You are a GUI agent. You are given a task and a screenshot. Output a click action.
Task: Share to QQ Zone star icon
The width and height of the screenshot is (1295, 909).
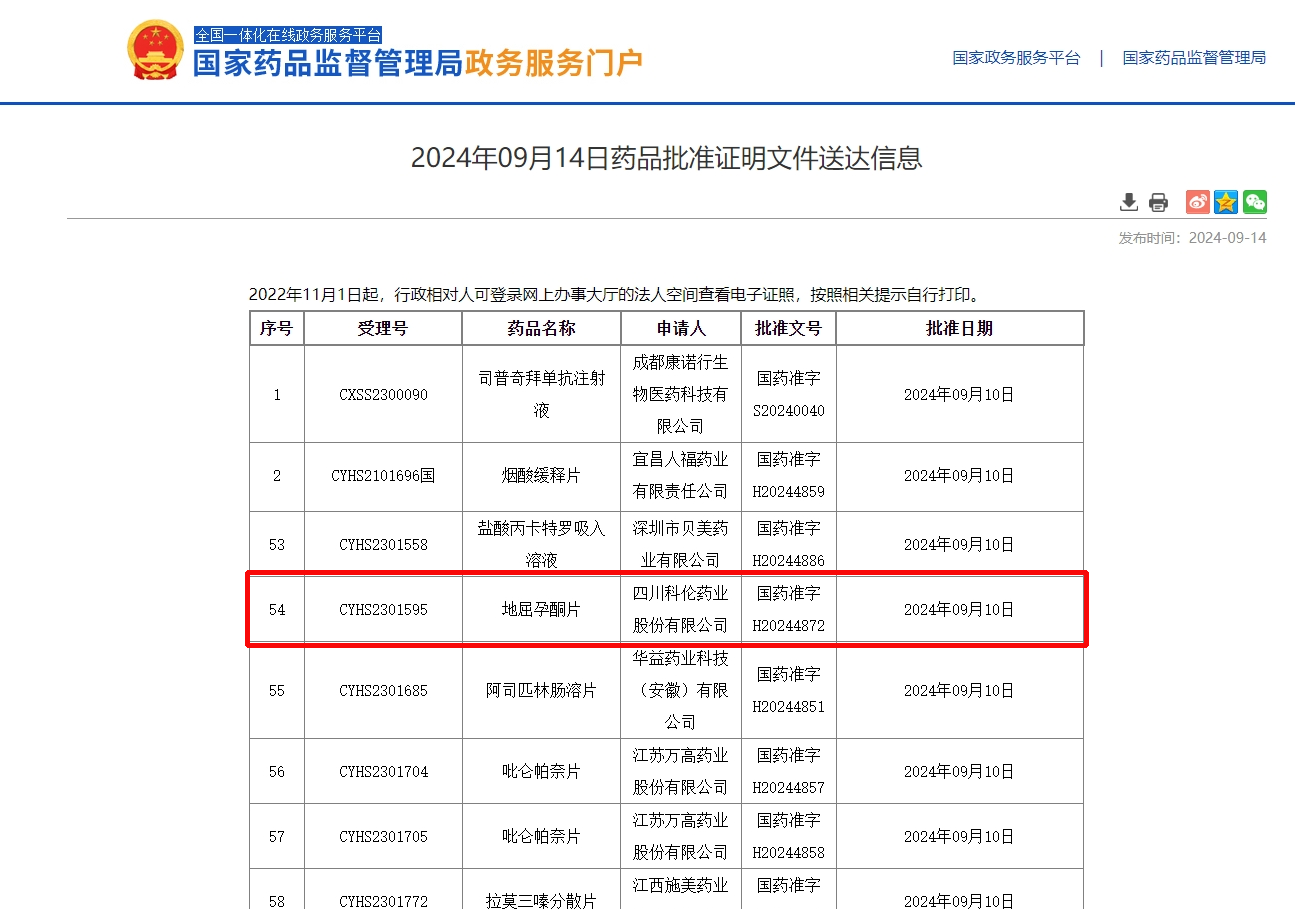1226,202
